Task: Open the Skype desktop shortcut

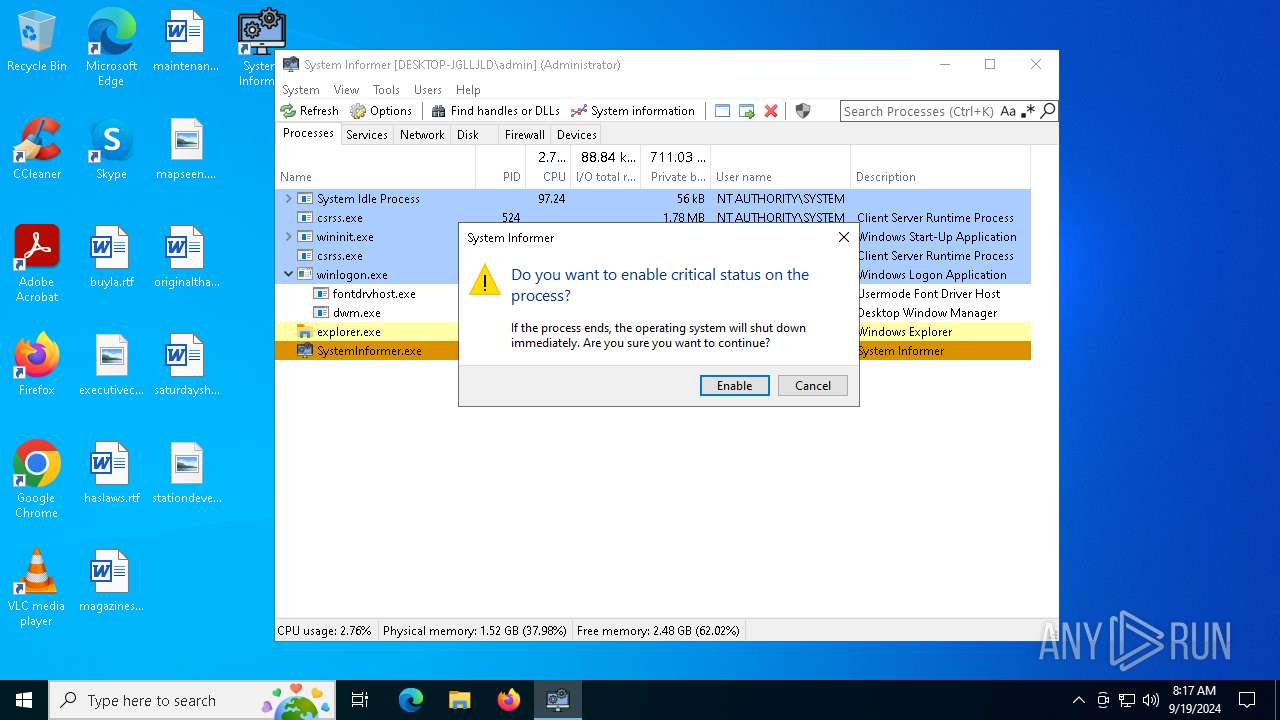Action: (x=111, y=150)
